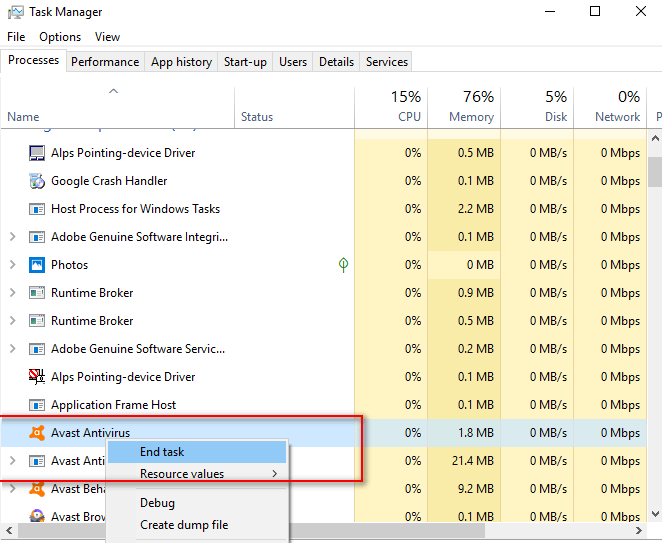This screenshot has width=662, height=543.
Task: Click the 21.4 MB memory value
Action: tap(472, 461)
